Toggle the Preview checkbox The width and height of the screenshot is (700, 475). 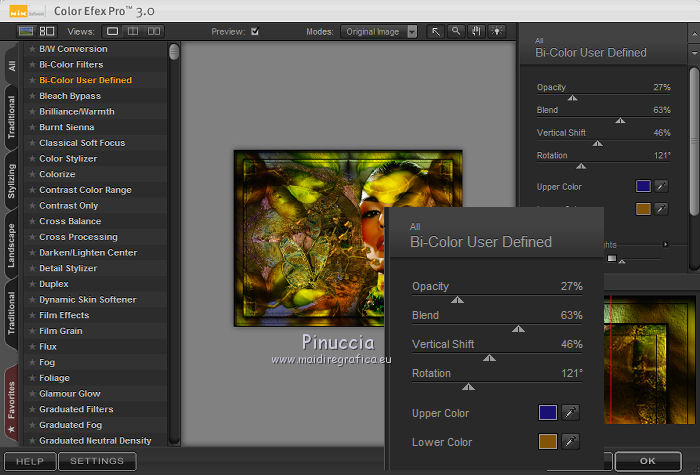tap(255, 31)
